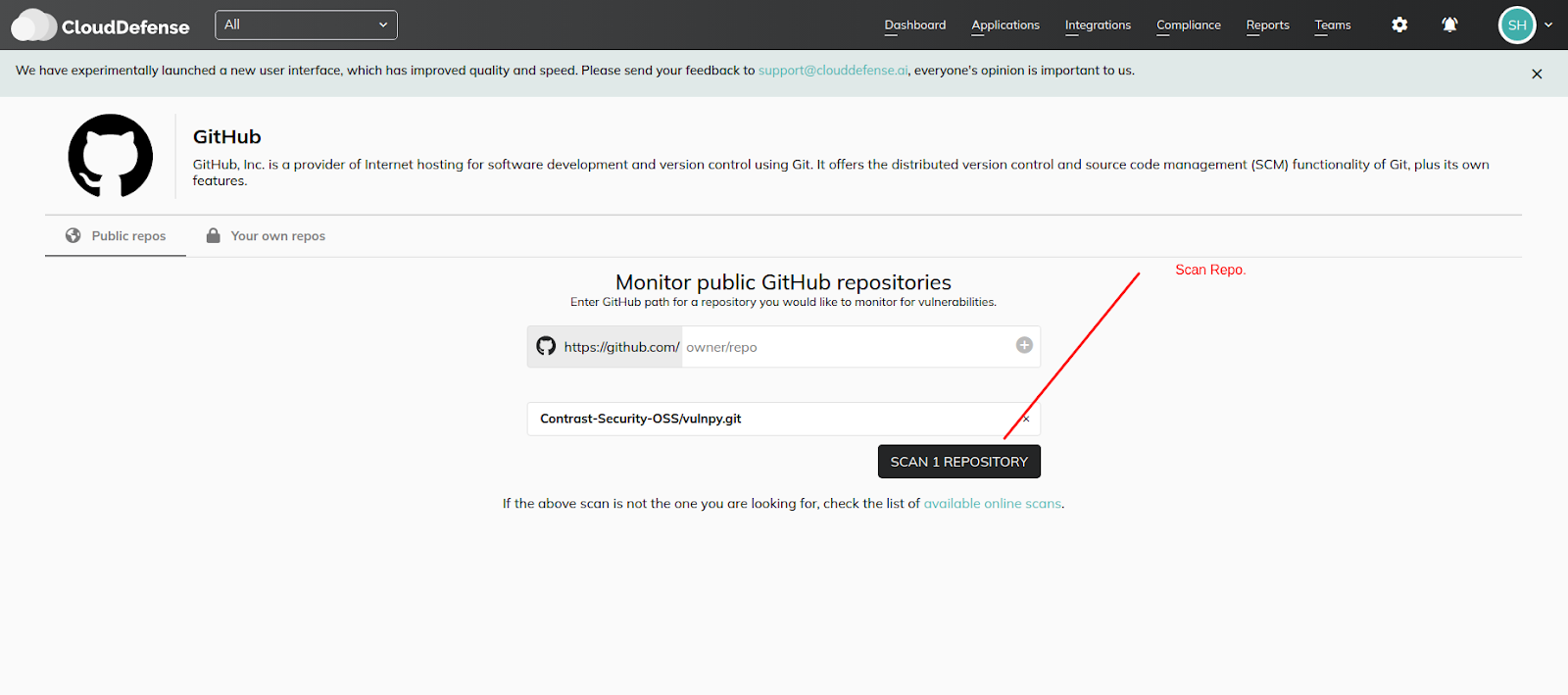1568x695 pixels.
Task: Open the Integrations menu
Action: click(1098, 25)
